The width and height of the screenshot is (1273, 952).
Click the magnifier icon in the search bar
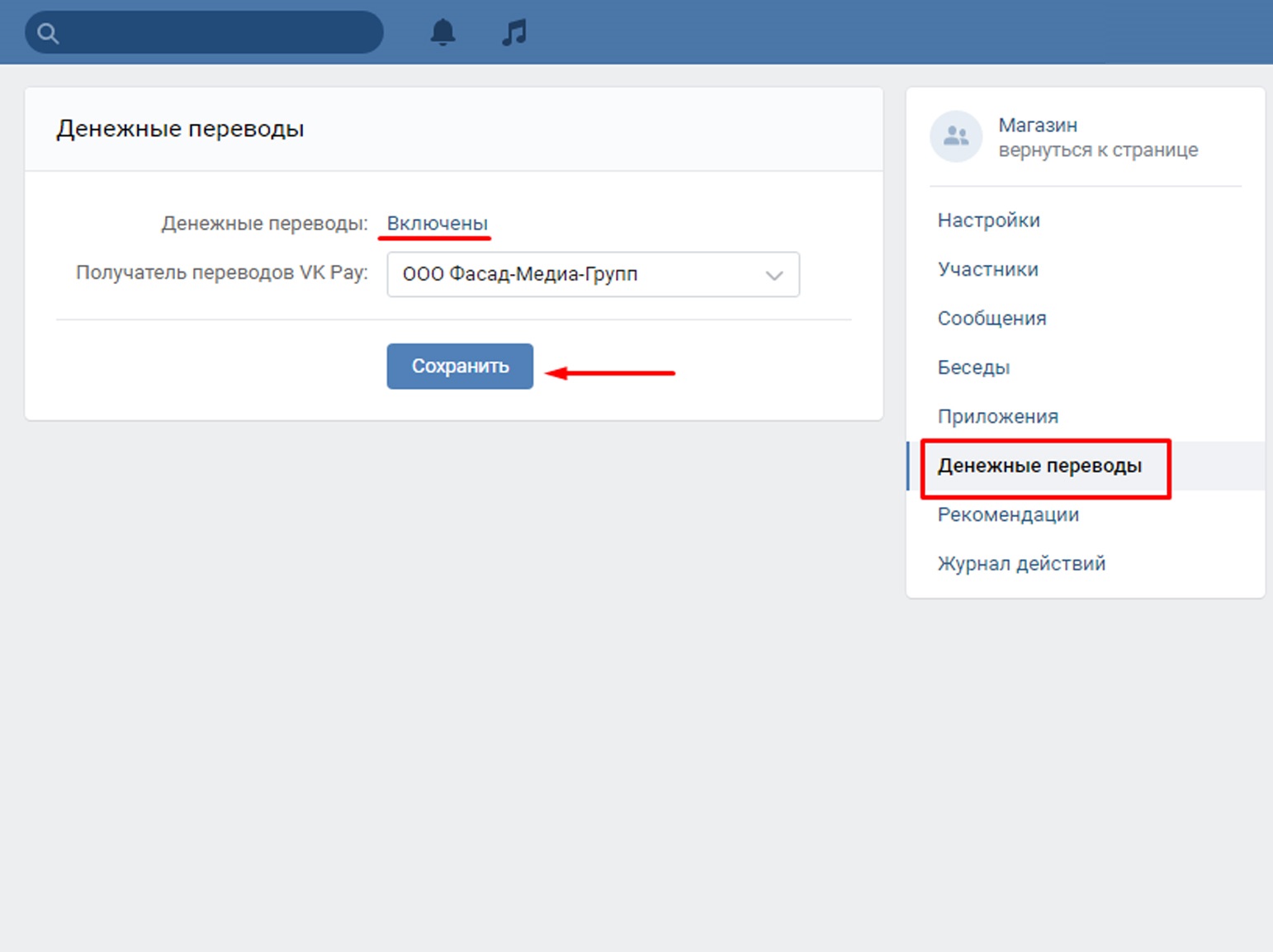[x=48, y=33]
